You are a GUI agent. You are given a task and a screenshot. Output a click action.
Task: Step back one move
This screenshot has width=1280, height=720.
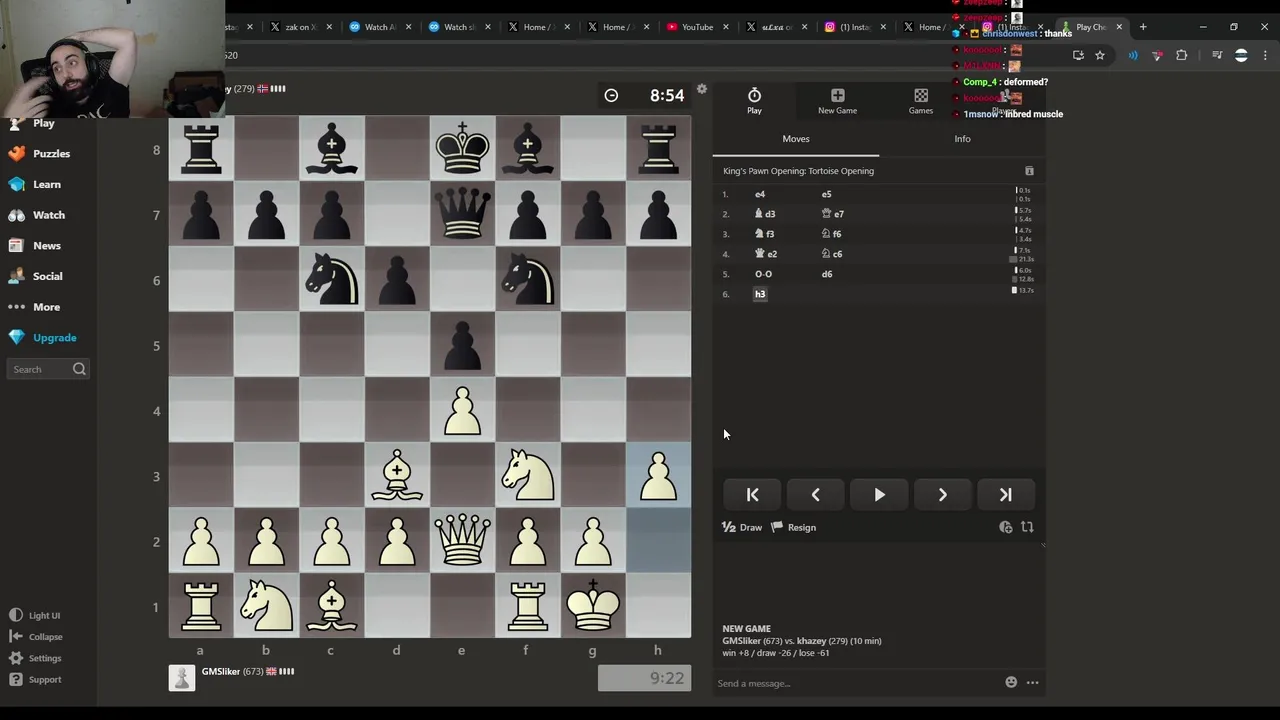pyautogui.click(x=816, y=495)
